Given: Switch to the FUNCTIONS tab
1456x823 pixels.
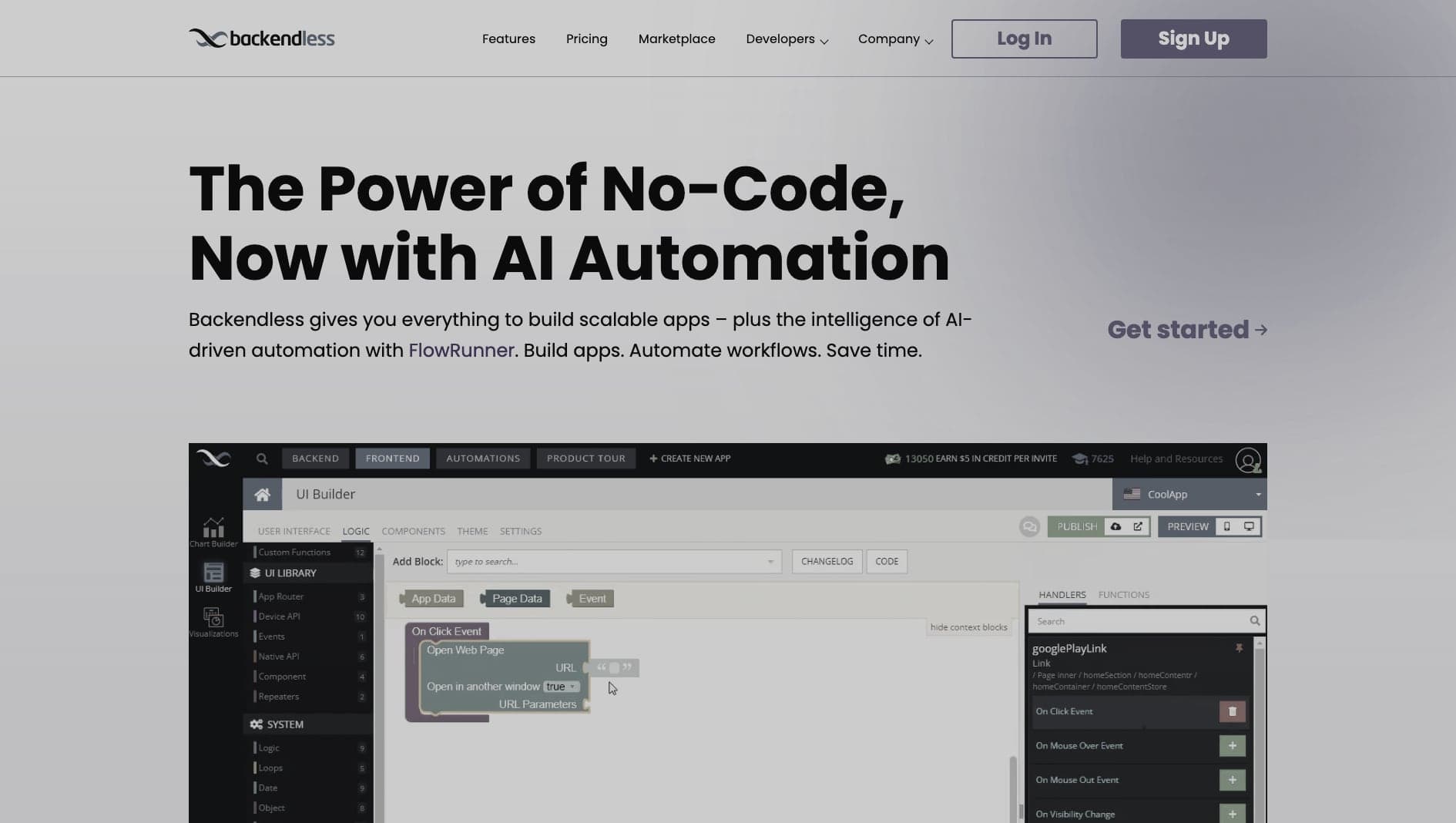Looking at the screenshot, I should pos(1124,595).
